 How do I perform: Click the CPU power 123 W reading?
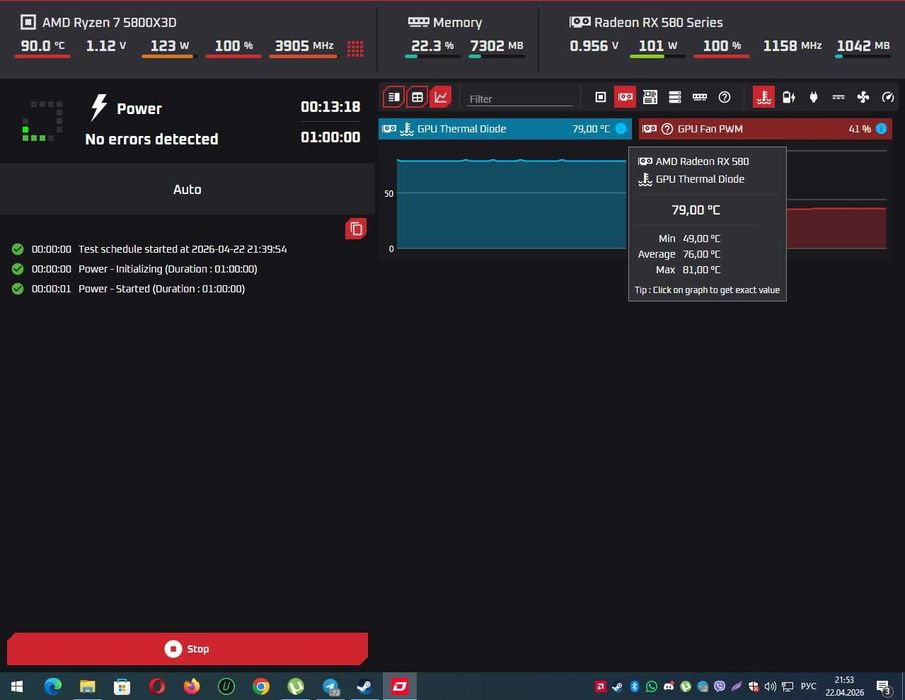[x=169, y=46]
